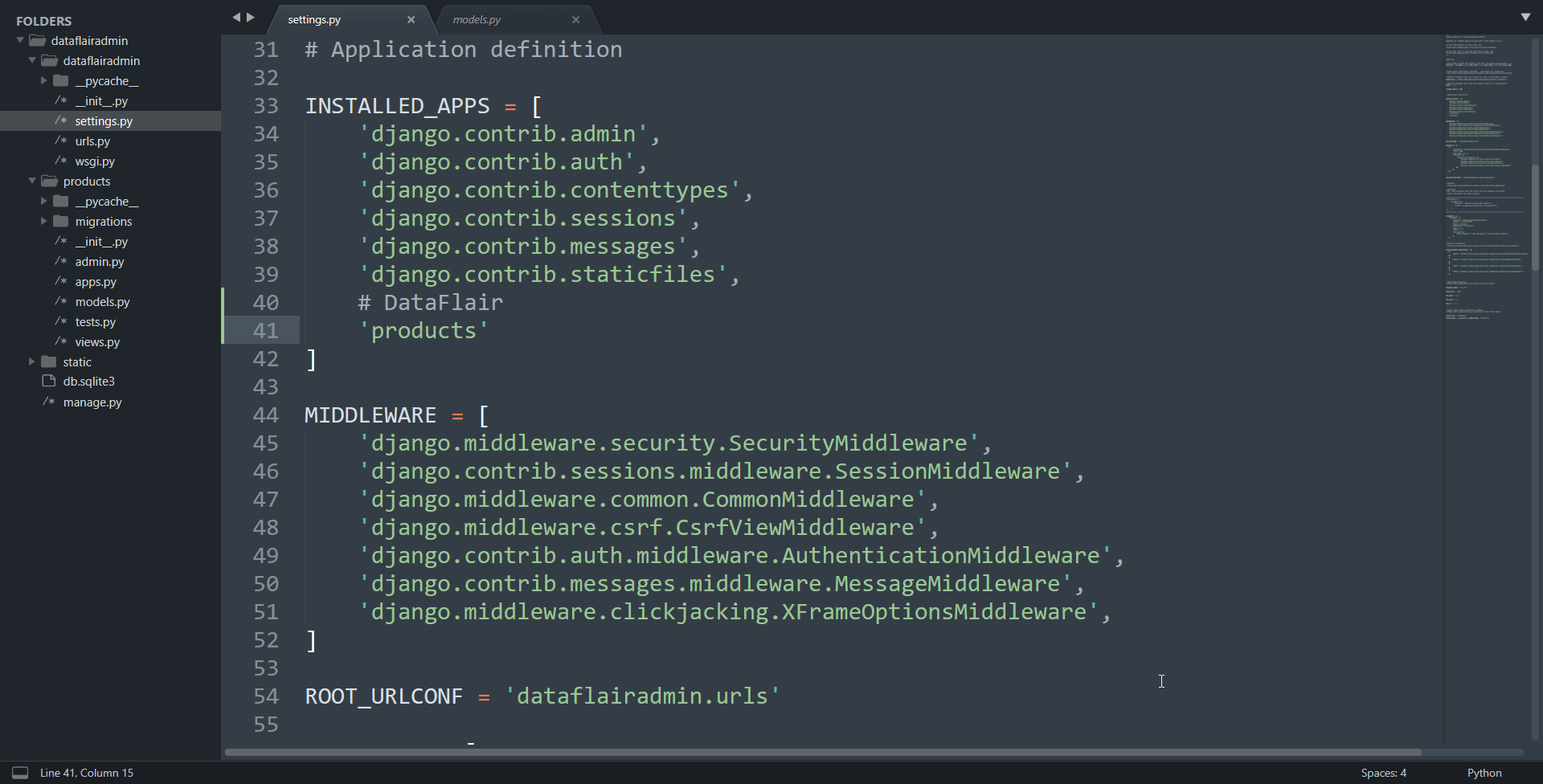Screen dimensions: 1543x784
Task: Click the file icon beside tests.py
Action: 60,321
